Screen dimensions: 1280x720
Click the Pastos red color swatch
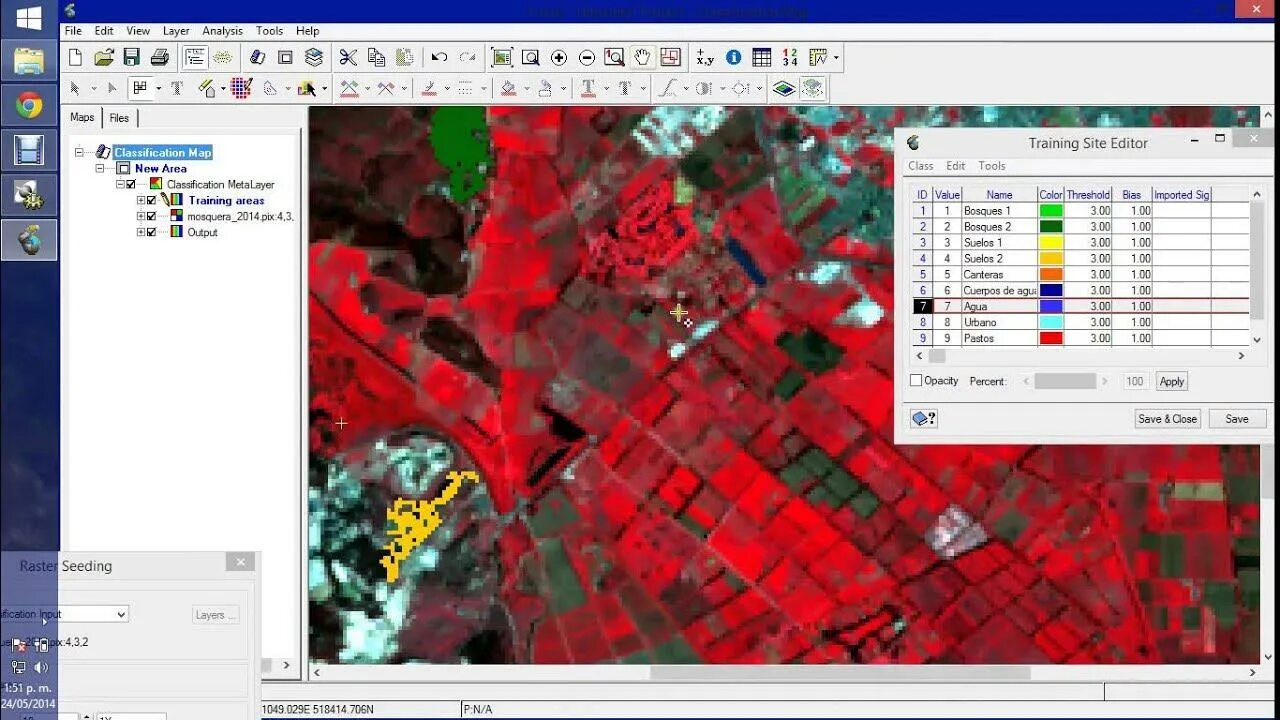click(1051, 339)
